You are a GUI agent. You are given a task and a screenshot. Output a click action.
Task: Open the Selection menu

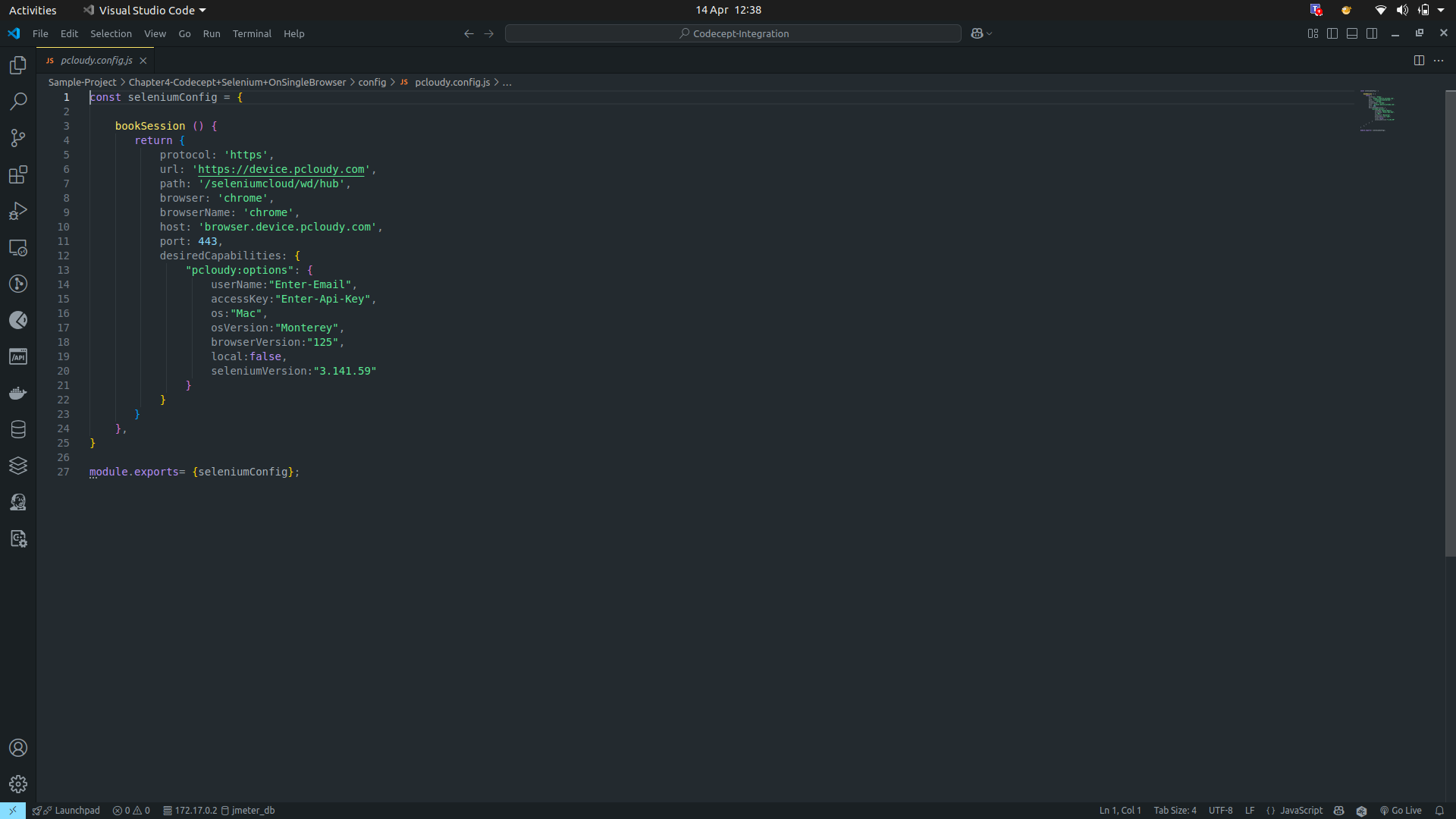[111, 33]
